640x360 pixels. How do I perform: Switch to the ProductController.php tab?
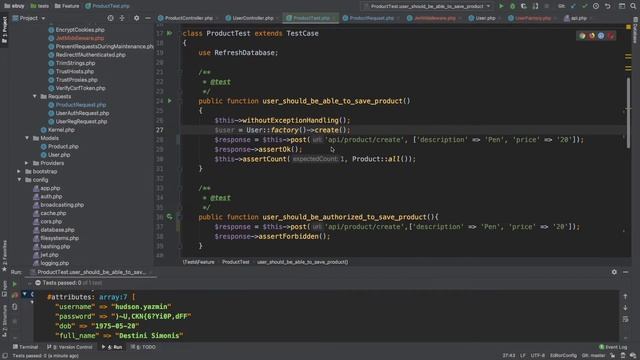tap(188, 18)
